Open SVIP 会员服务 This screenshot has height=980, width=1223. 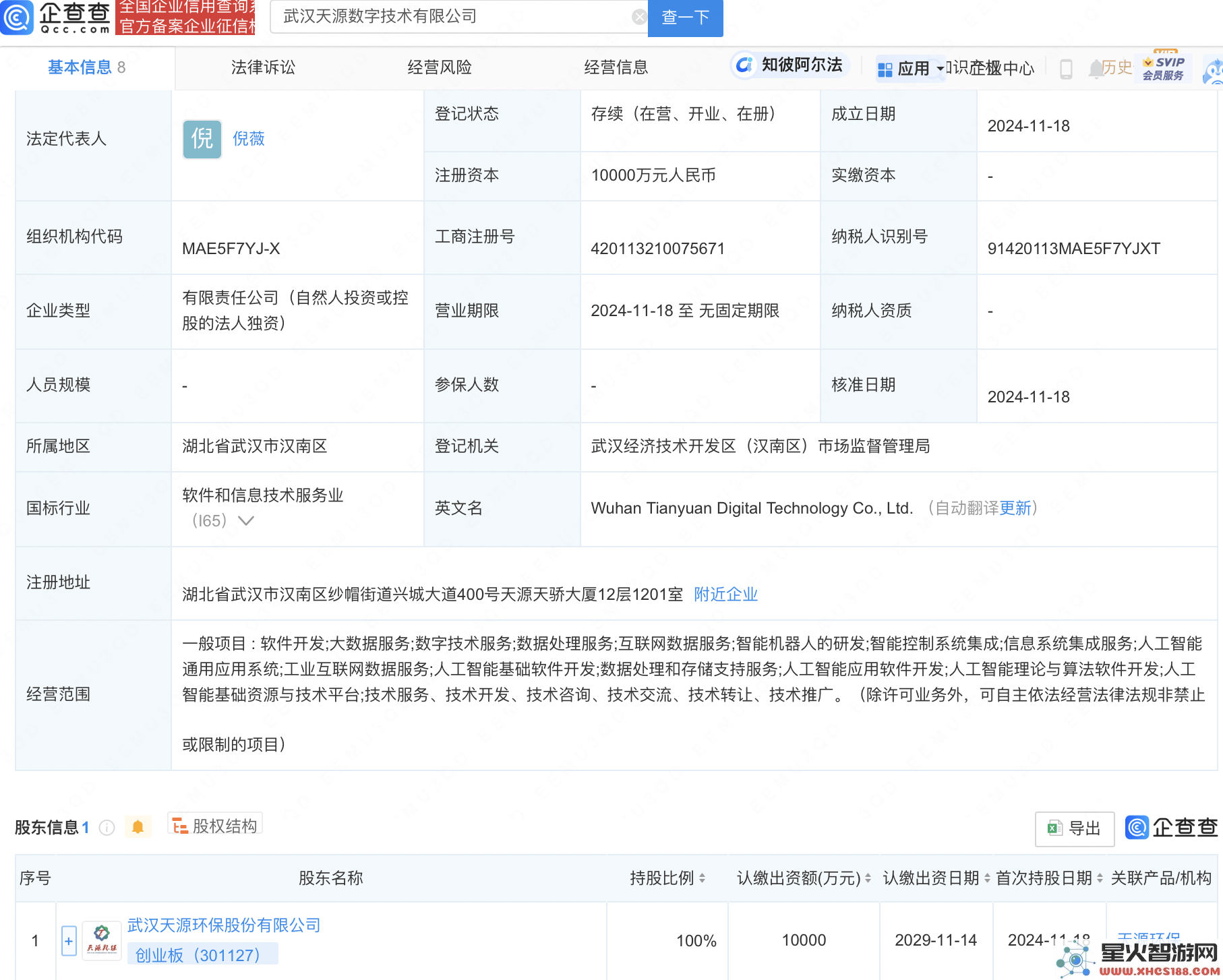(x=1163, y=68)
